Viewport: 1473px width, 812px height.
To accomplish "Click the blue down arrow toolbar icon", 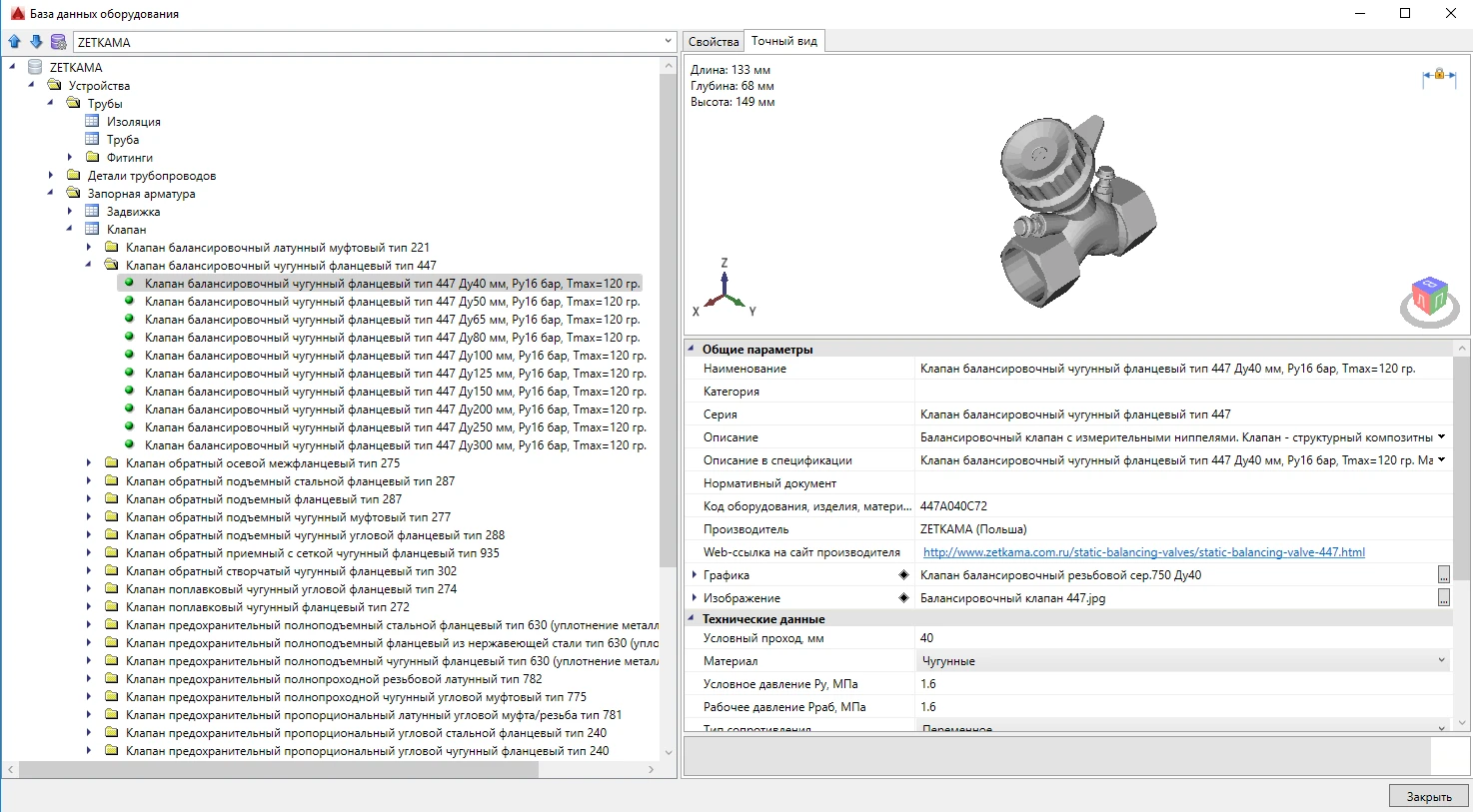I will [x=36, y=42].
